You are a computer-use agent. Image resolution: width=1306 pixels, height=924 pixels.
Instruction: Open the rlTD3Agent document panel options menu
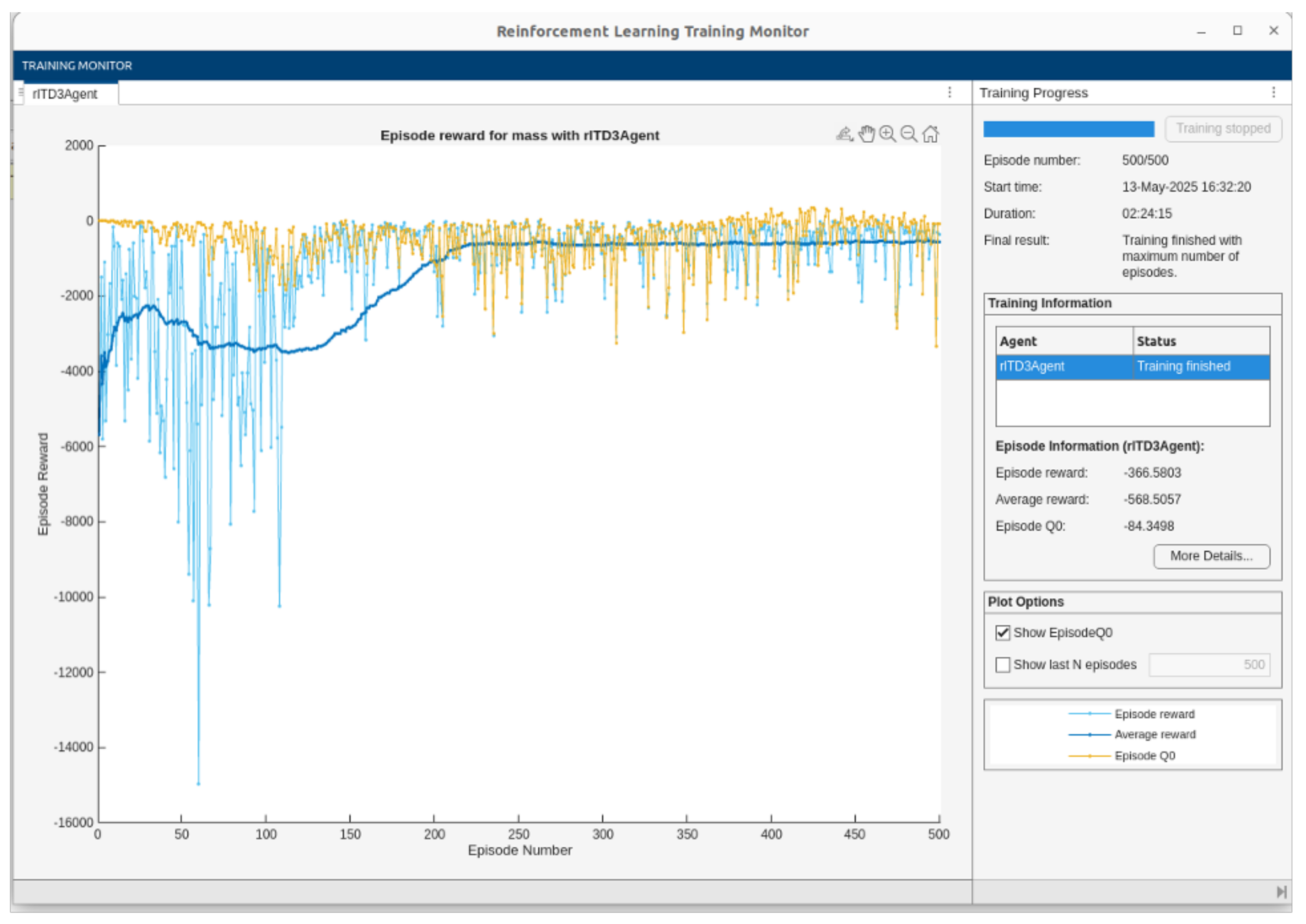949,92
